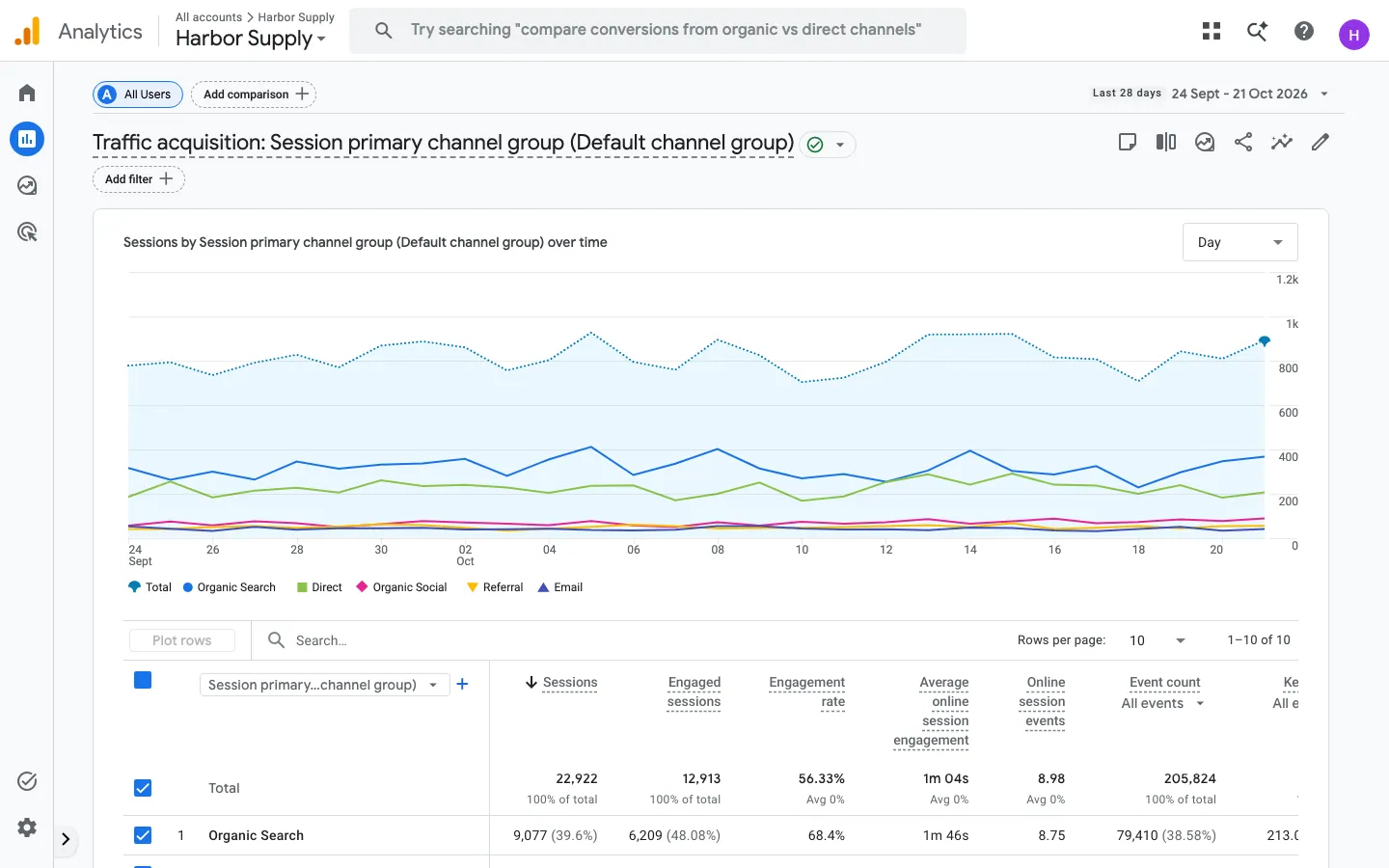Open the date range dropdown
Image resolution: width=1389 pixels, height=868 pixels.
[x=1252, y=94]
